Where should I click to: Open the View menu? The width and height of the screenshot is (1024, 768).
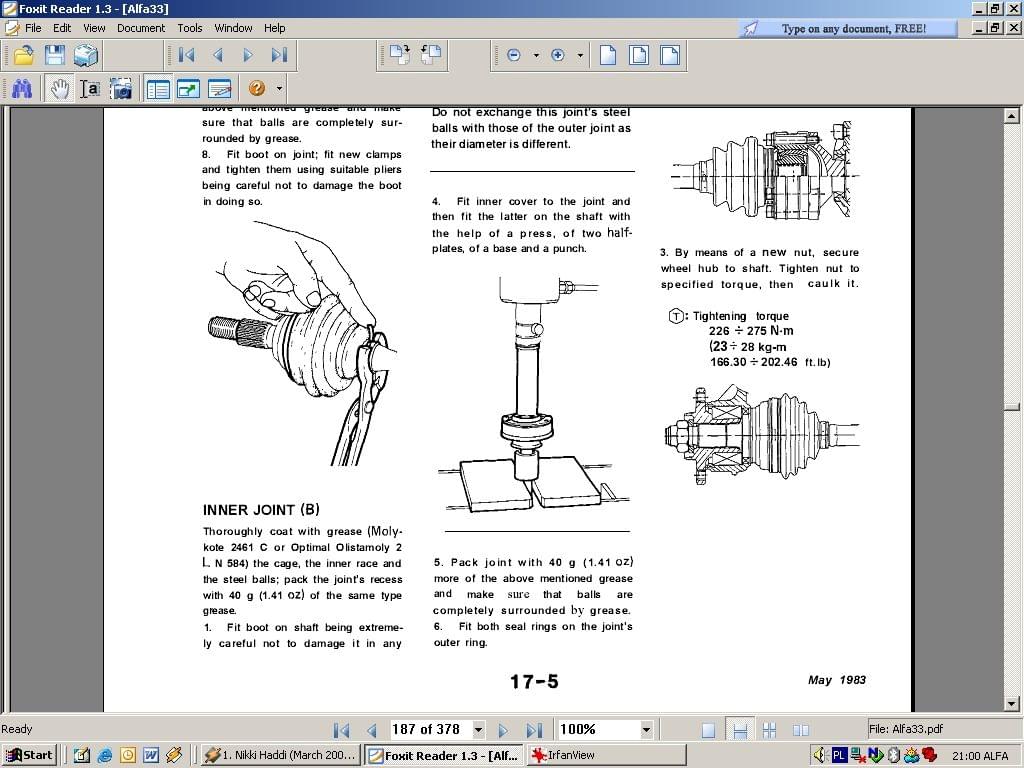point(94,28)
